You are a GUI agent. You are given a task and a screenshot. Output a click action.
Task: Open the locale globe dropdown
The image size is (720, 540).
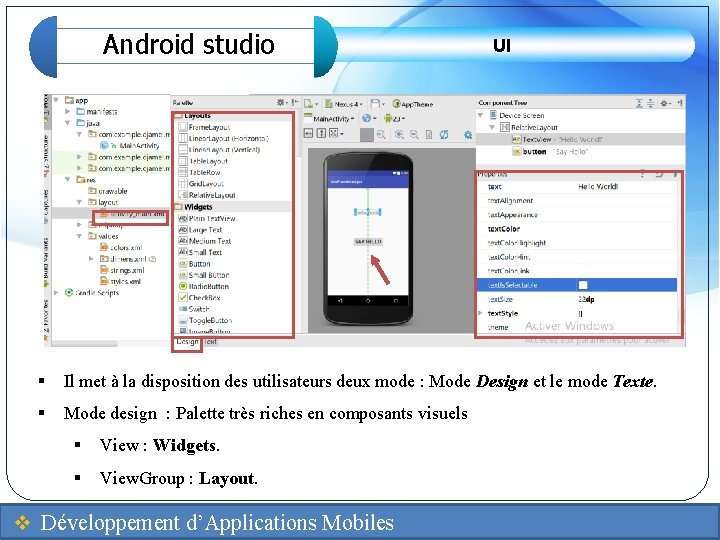tap(369, 118)
